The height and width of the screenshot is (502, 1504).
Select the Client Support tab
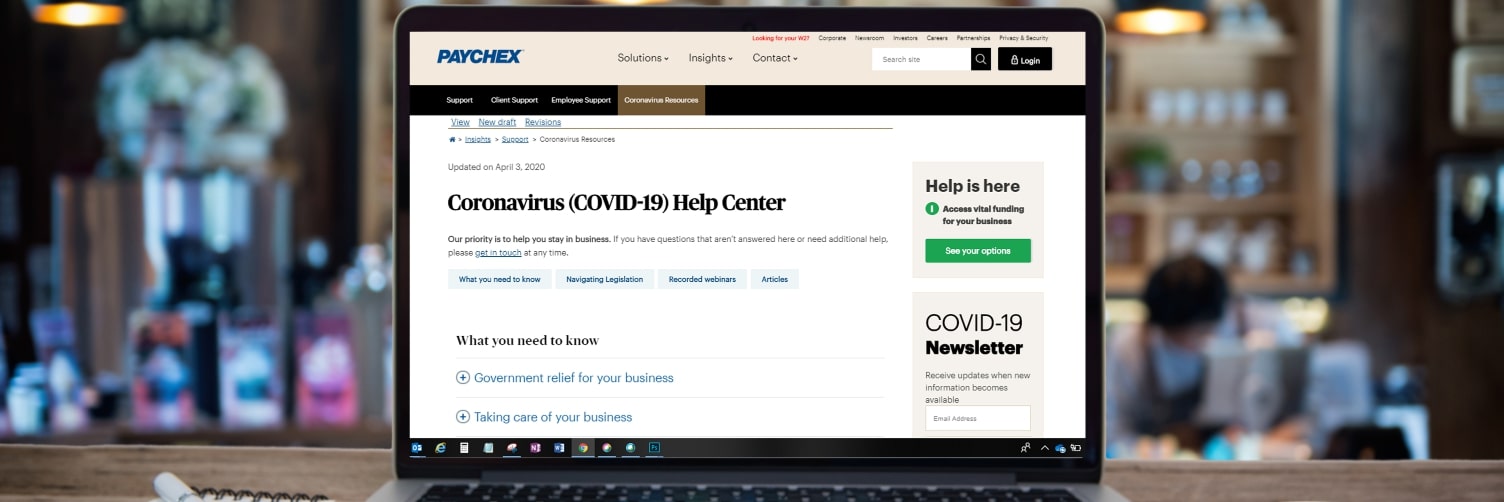click(x=514, y=100)
